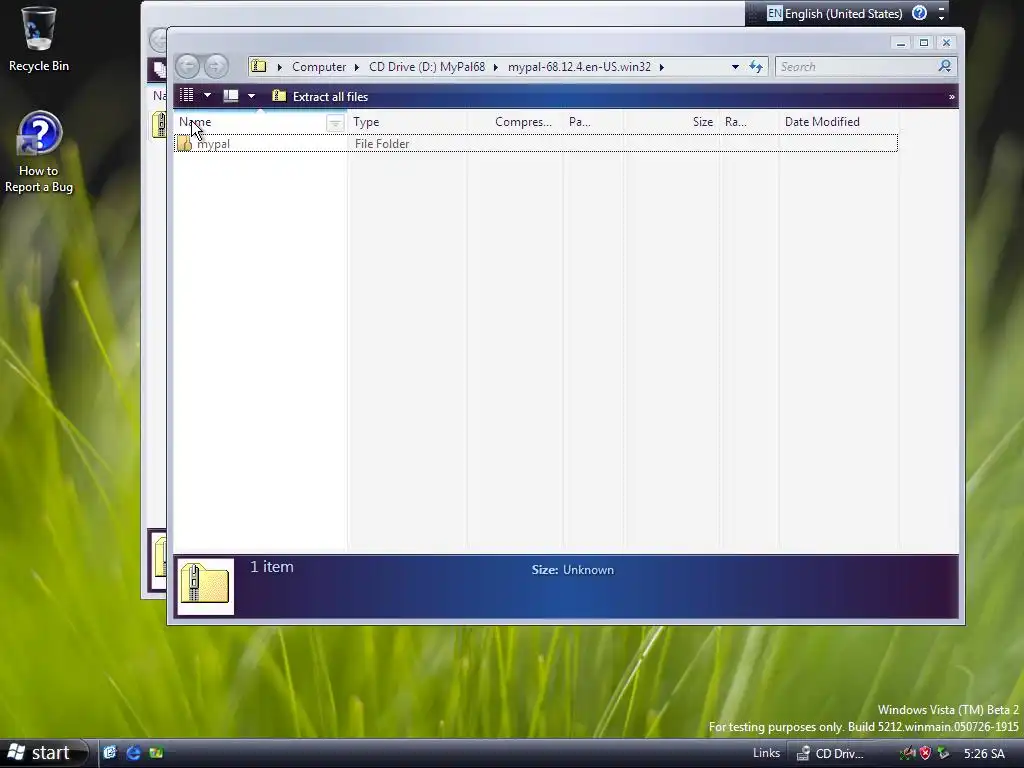Sort by the Date Modified column header
Screen dimensions: 1024x768
[x=839, y=122]
